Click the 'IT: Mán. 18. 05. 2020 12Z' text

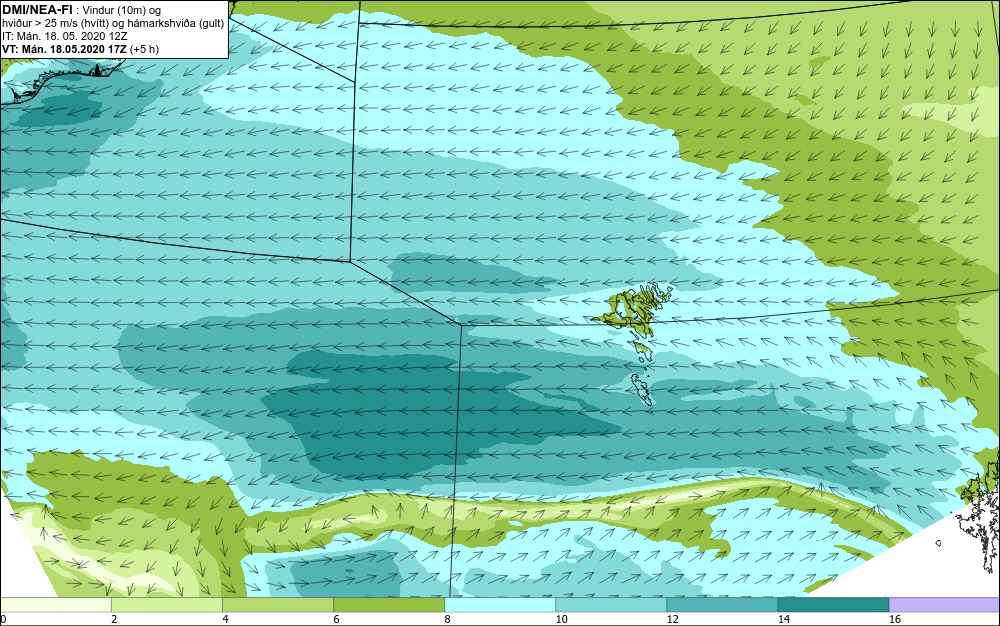tap(64, 36)
